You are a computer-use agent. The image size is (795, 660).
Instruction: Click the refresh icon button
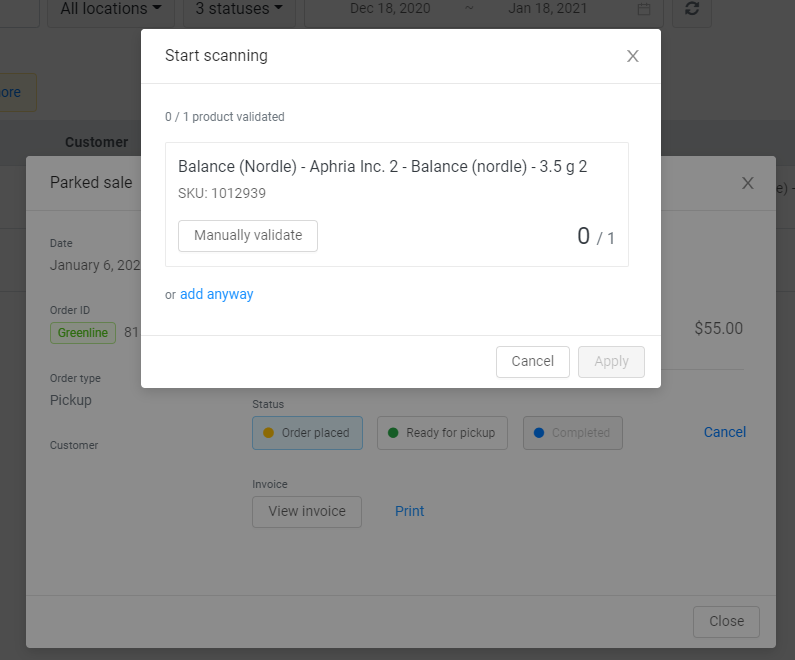point(692,9)
